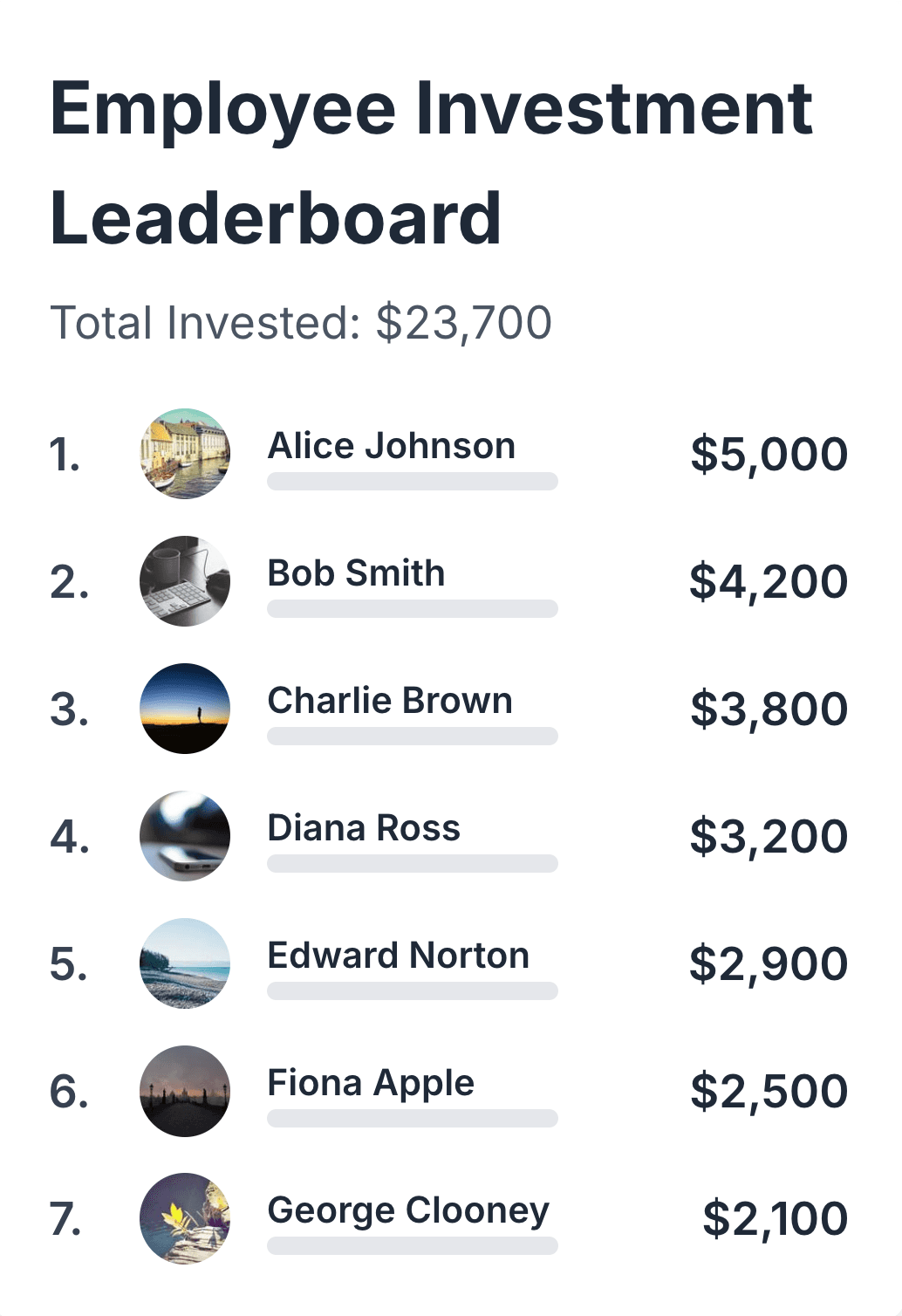This screenshot has width=902, height=1316.
Task: Click the progress bar under Edward Norton
Action: [413, 991]
